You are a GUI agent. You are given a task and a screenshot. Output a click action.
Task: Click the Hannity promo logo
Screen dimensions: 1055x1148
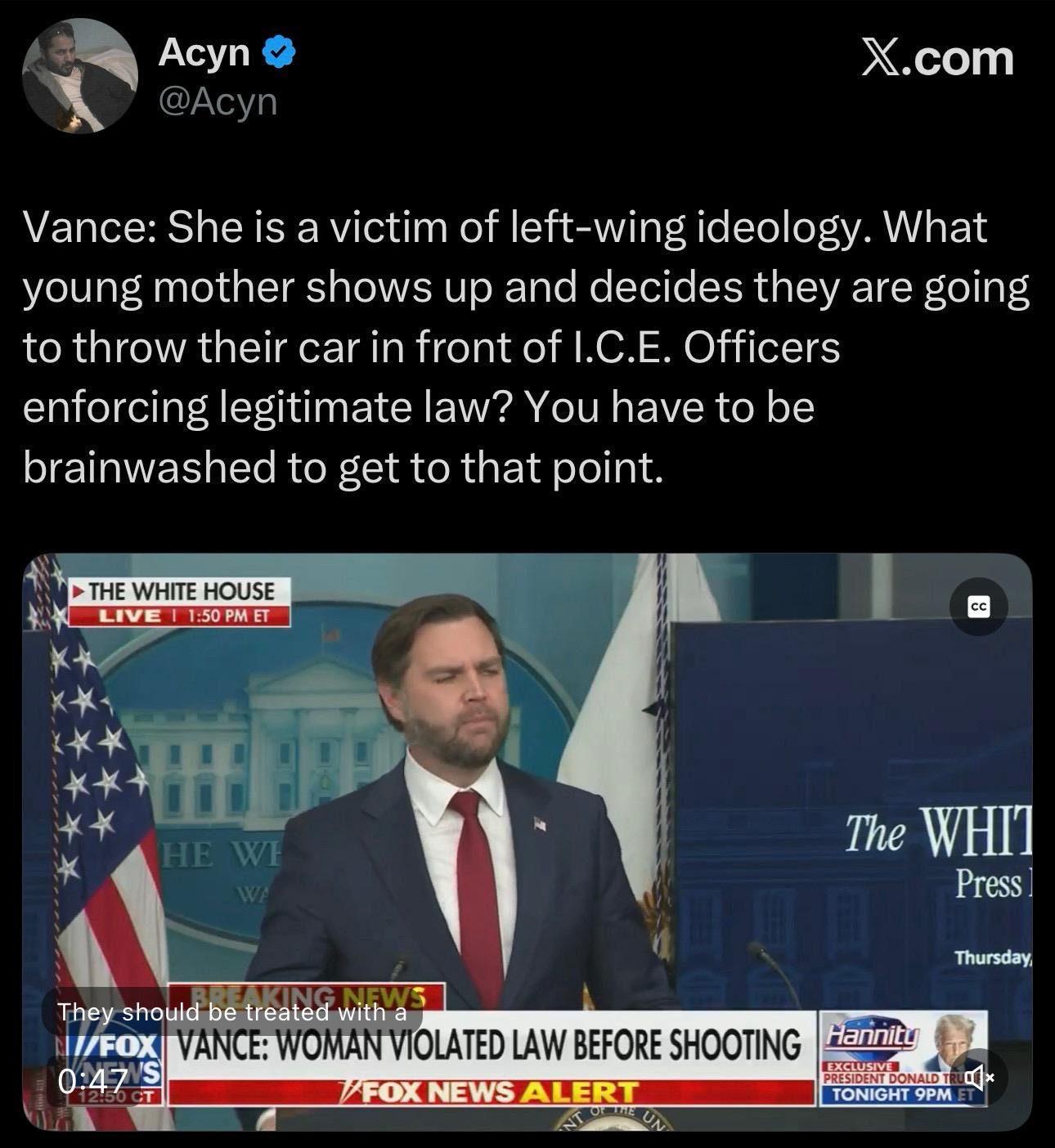[872, 1037]
